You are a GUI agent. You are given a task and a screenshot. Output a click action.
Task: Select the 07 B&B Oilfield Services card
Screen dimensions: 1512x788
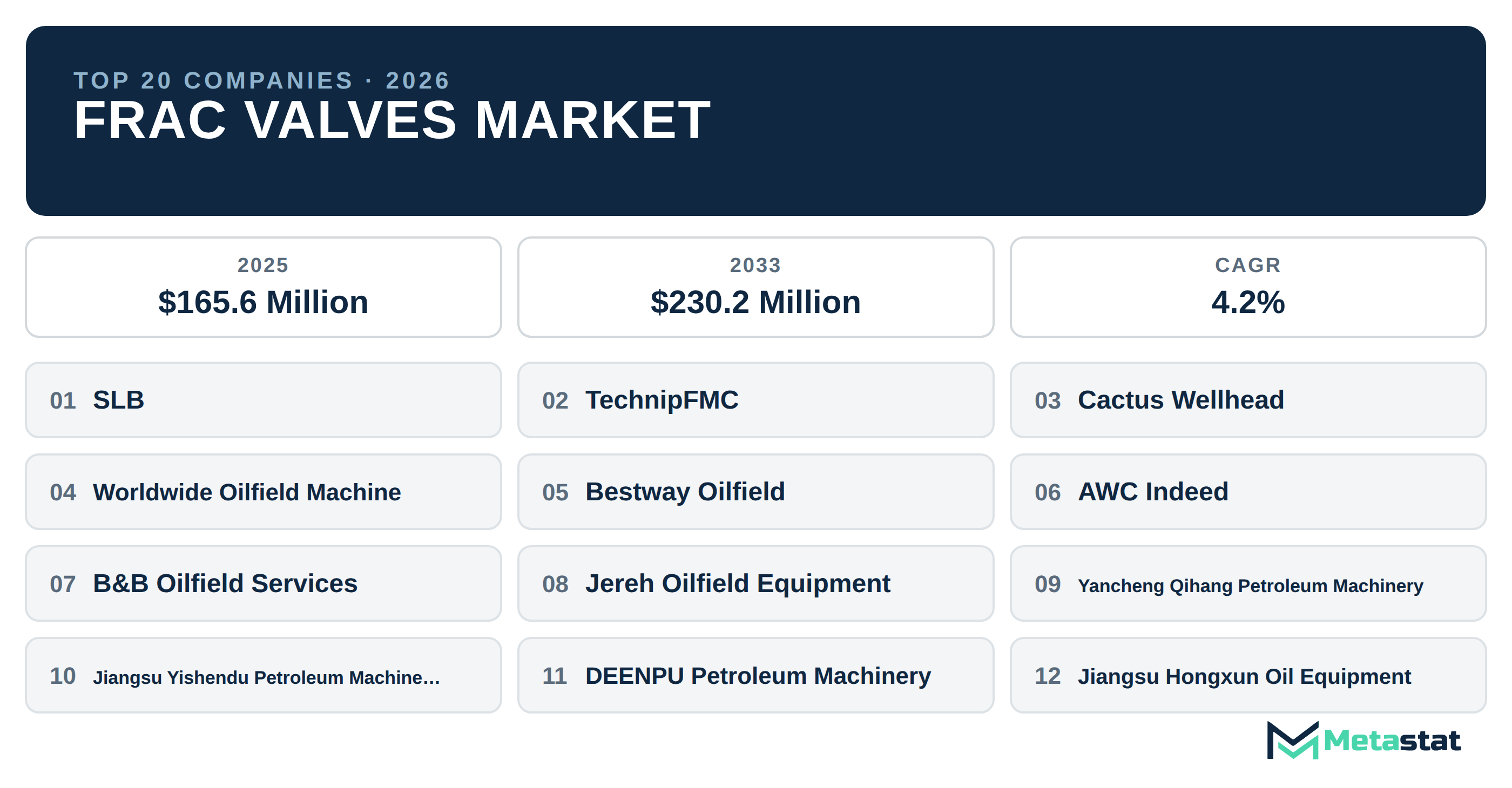coord(264,584)
